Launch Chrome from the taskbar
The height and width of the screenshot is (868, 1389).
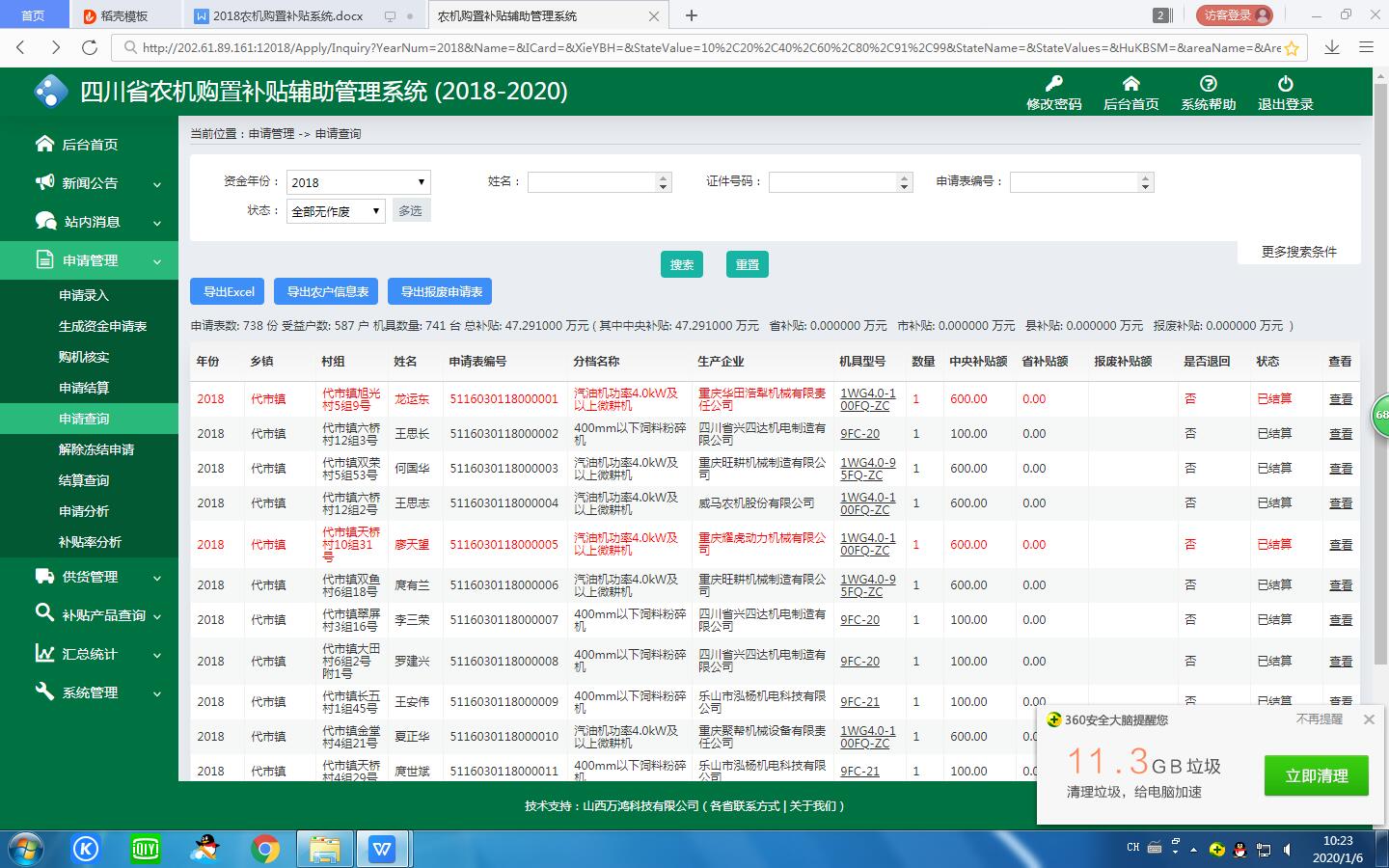pos(264,849)
